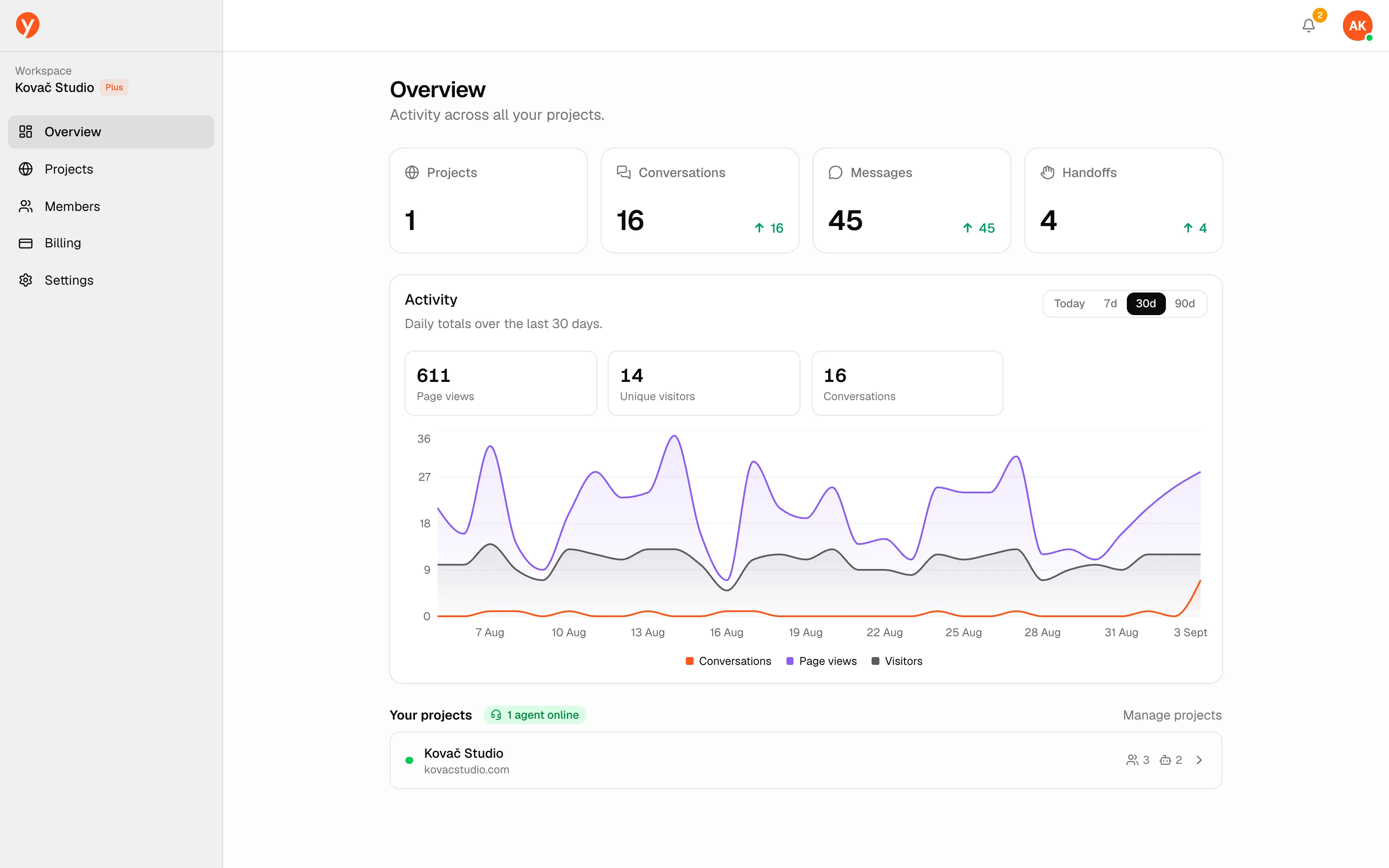This screenshot has width=1389, height=868.
Task: Click the Manage projects link
Action: (1172, 715)
